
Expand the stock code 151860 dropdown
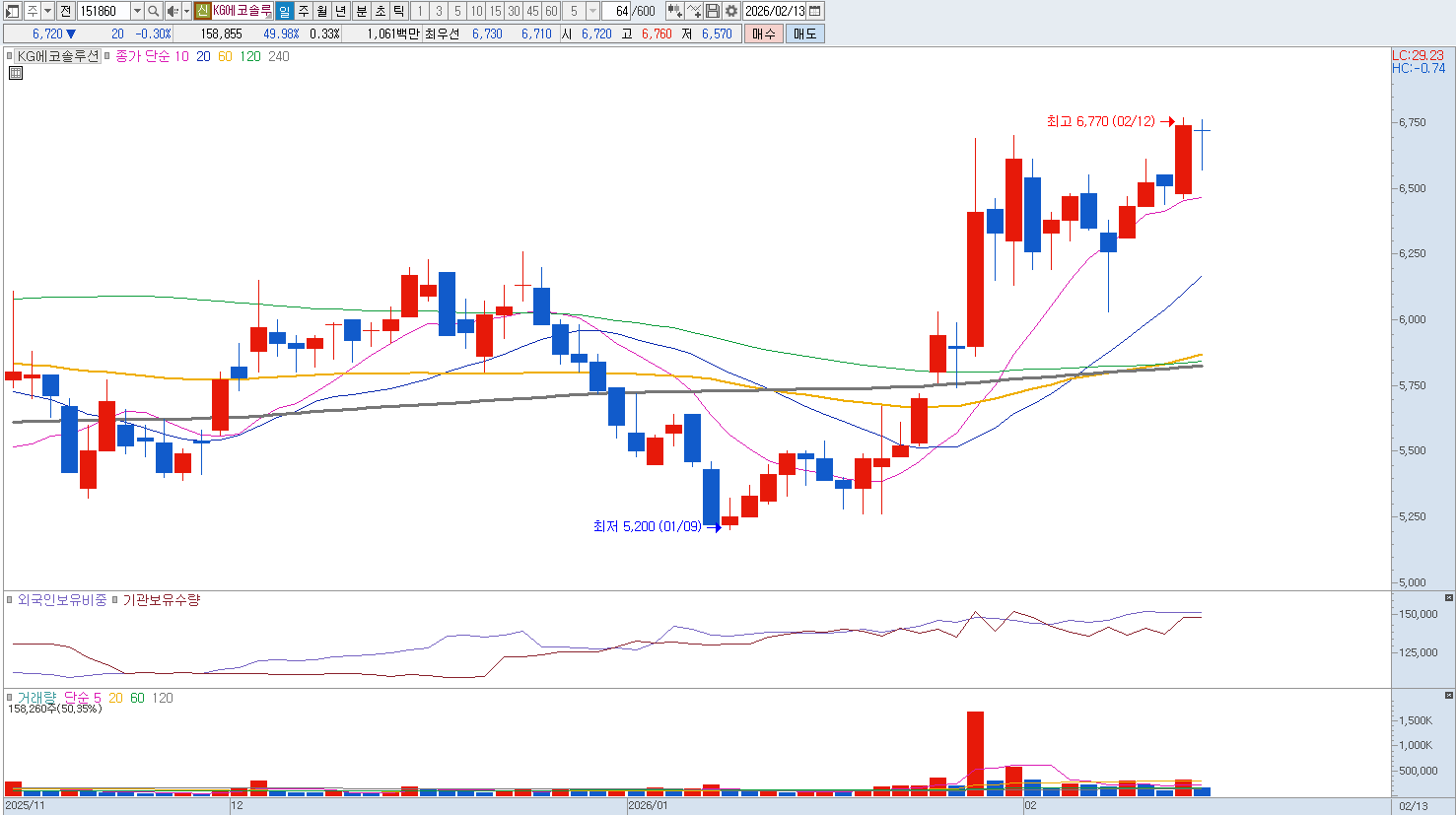coord(137,11)
